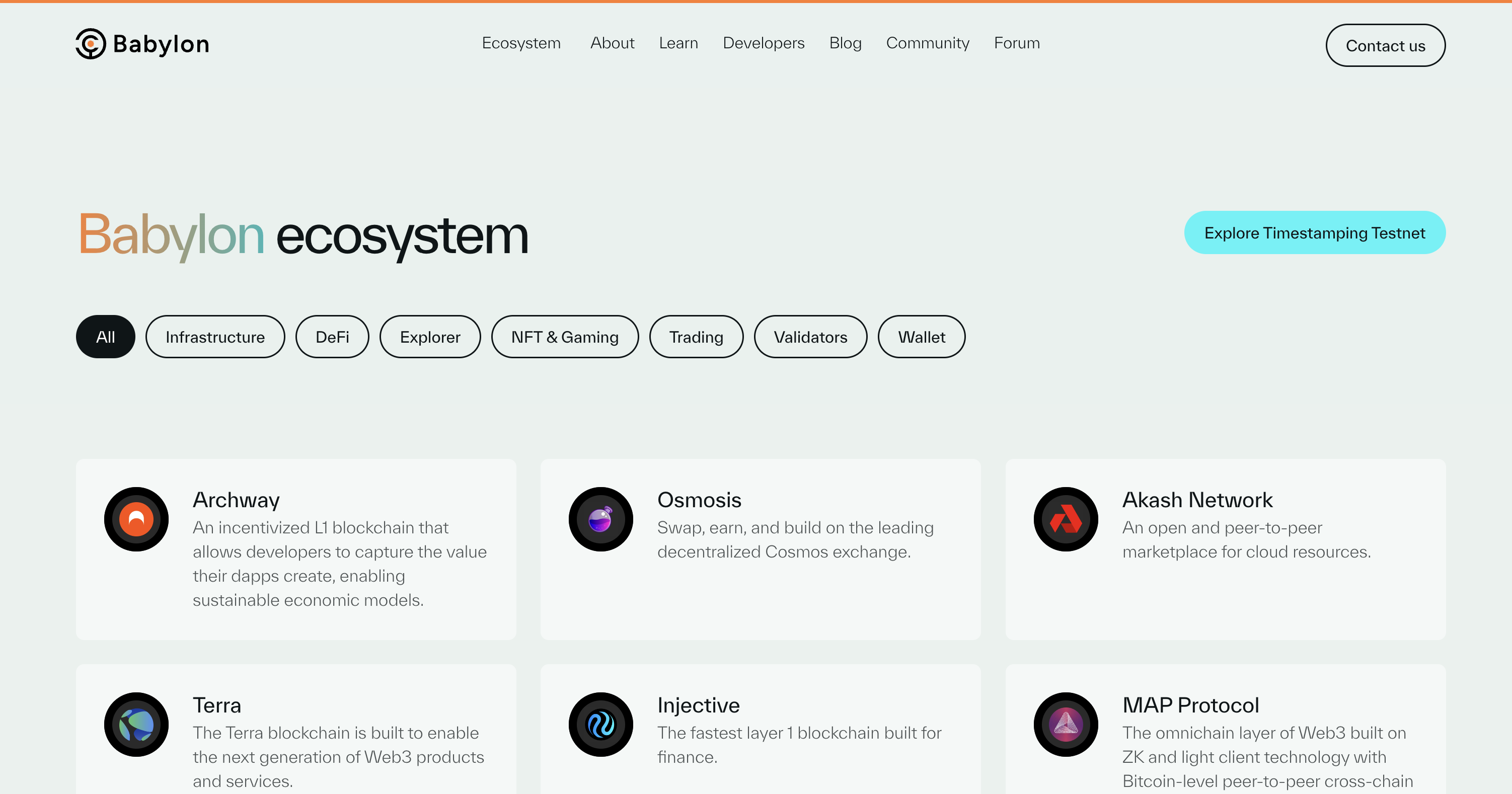
Task: Open the Osmosis card title
Action: point(699,500)
